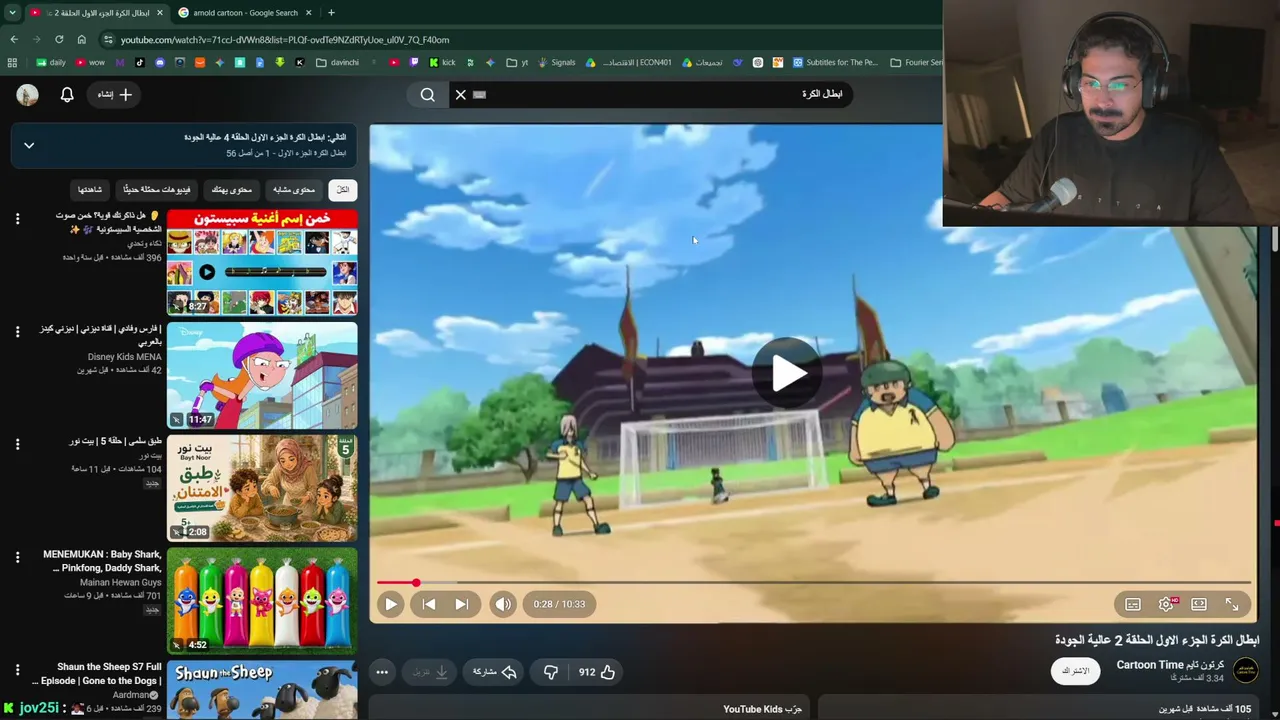Play the video using the center play overlay
Viewport: 1280px width, 720px height.
788,373
